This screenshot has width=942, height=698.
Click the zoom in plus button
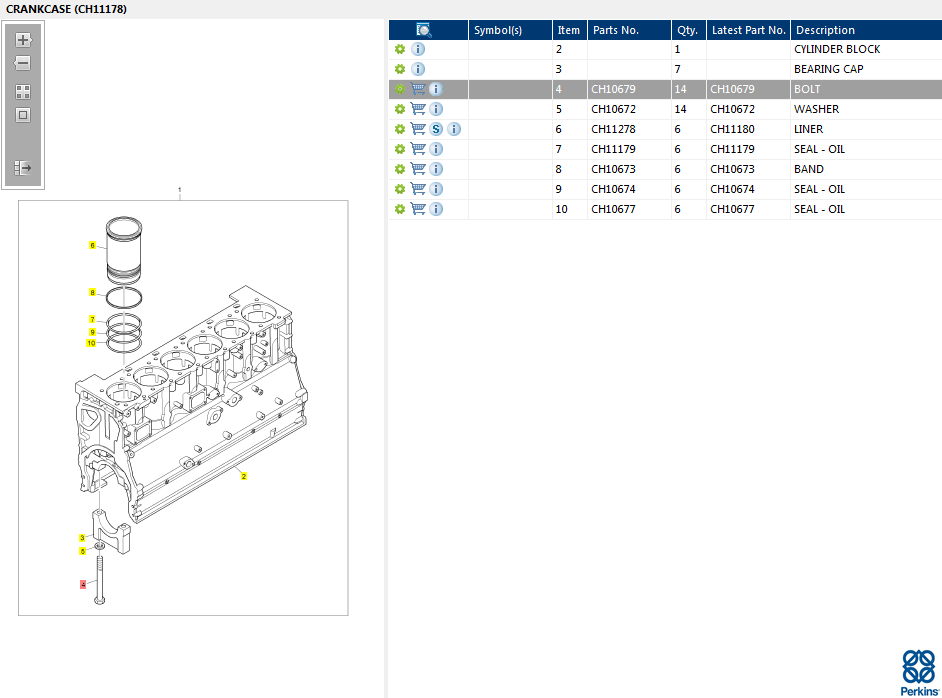23,40
